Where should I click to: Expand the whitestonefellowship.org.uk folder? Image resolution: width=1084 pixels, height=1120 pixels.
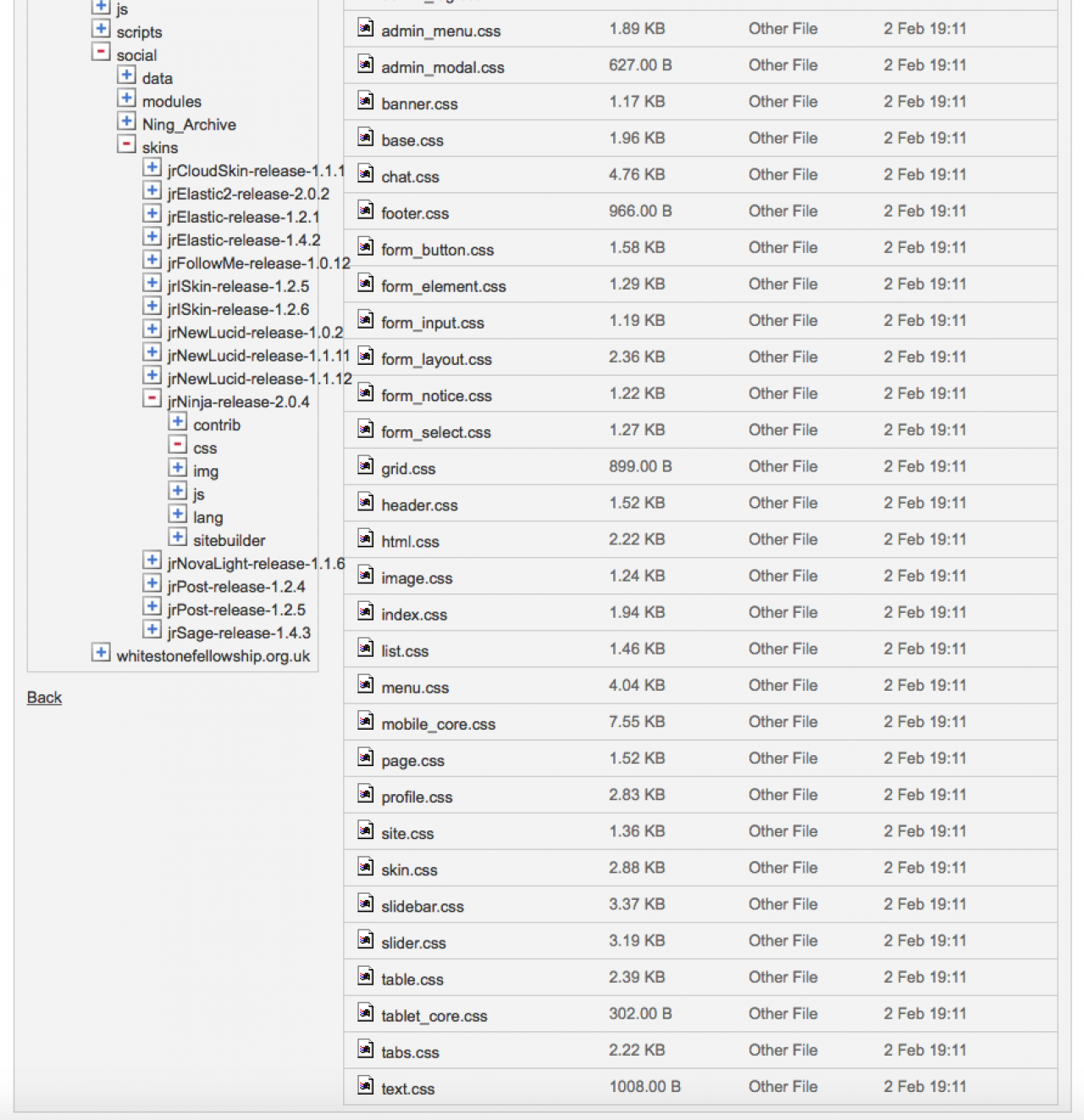101,653
